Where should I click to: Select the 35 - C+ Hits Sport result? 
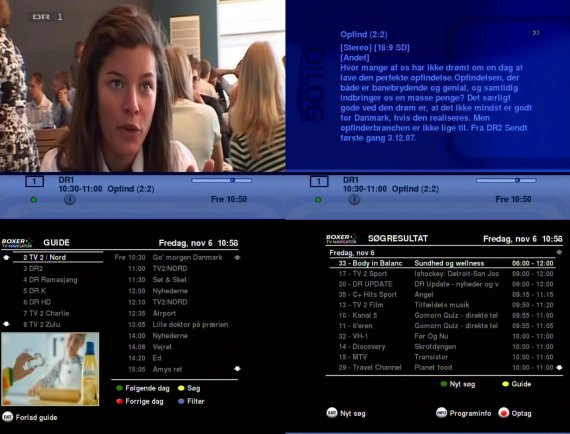point(442,294)
